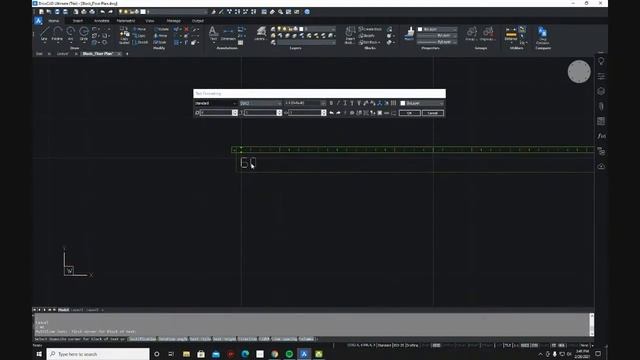Click the BricsCAD application logo button

click(38, 21)
